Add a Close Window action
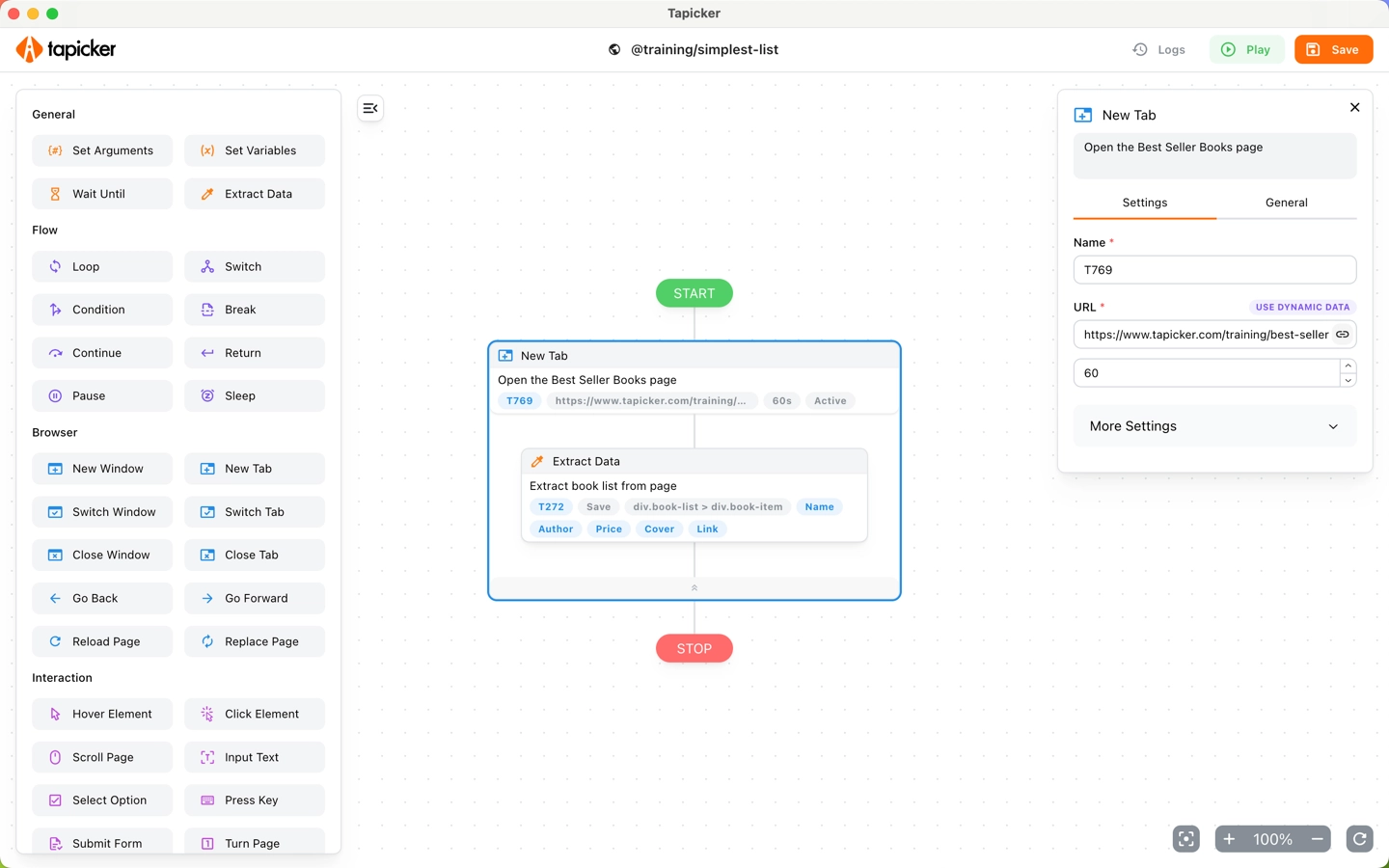Image resolution: width=1389 pixels, height=868 pixels. pos(102,555)
